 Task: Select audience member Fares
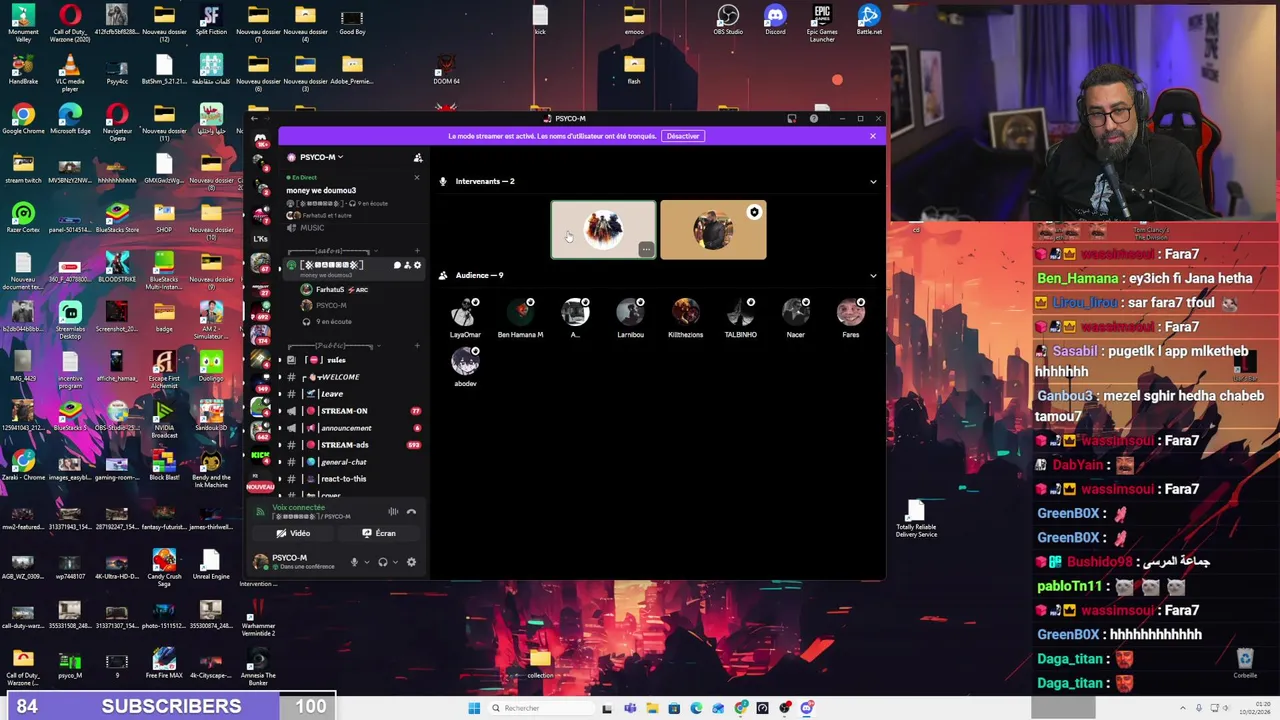coord(850,318)
